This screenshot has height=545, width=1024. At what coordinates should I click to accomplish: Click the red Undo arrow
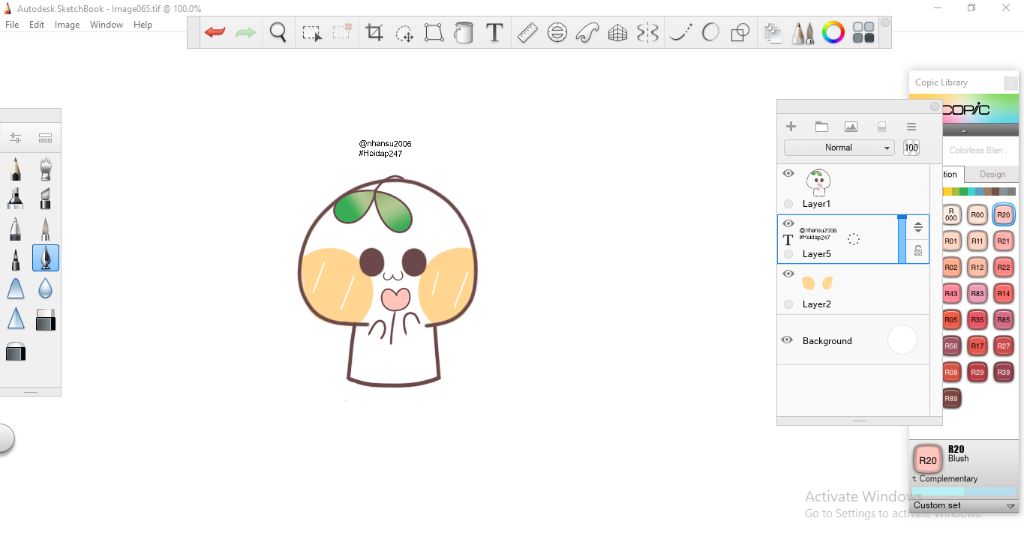[x=214, y=32]
